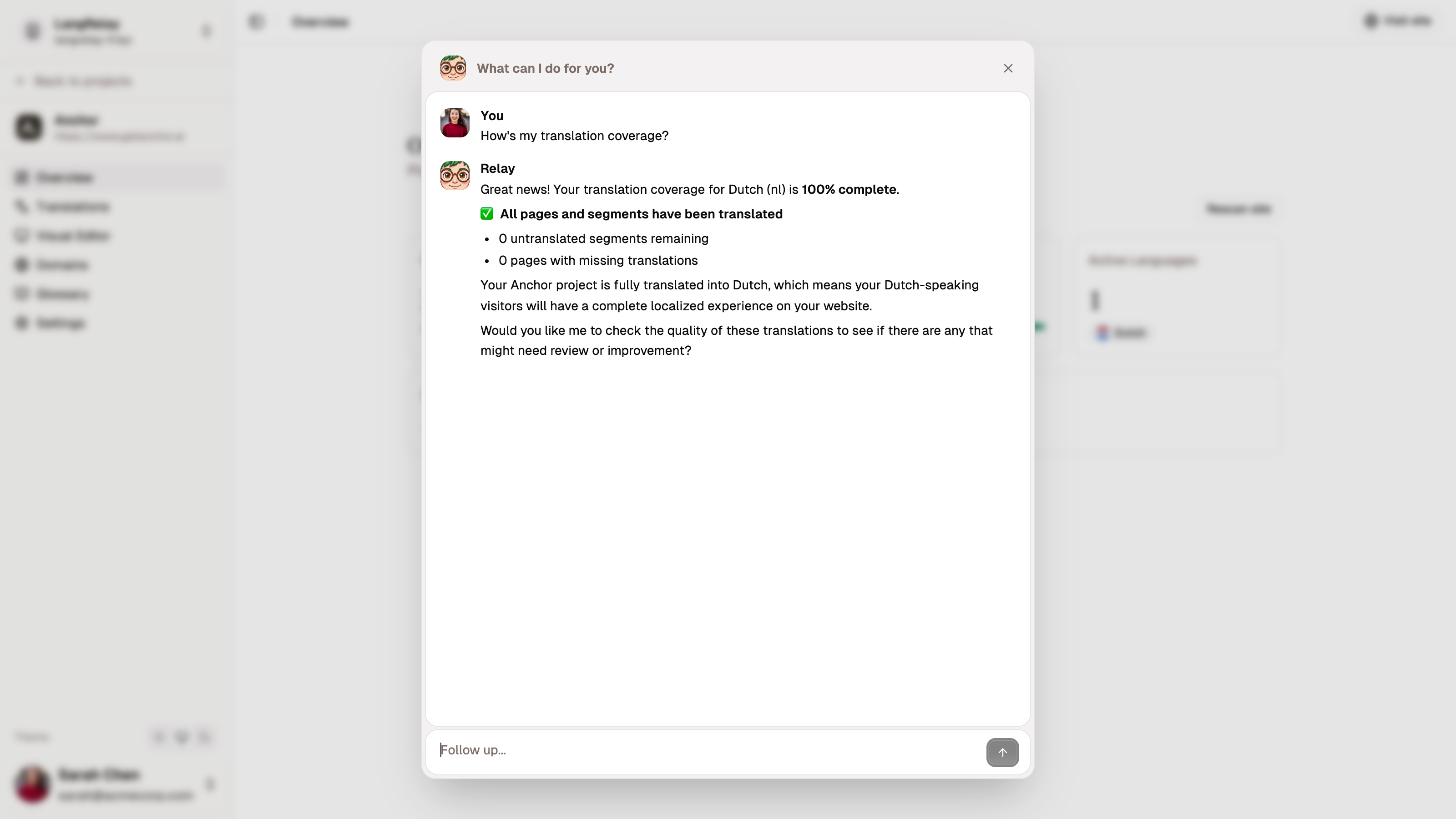
Task: Open the Overview section in the sidebar
Action: point(64,177)
